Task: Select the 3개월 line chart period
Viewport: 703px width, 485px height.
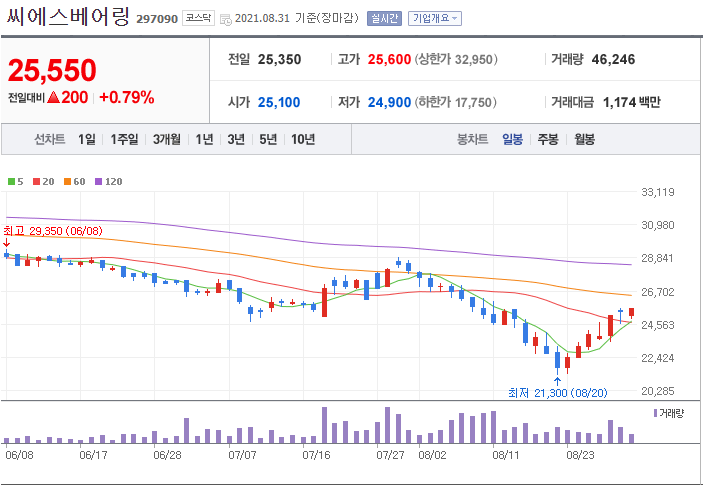Action: coord(167,139)
